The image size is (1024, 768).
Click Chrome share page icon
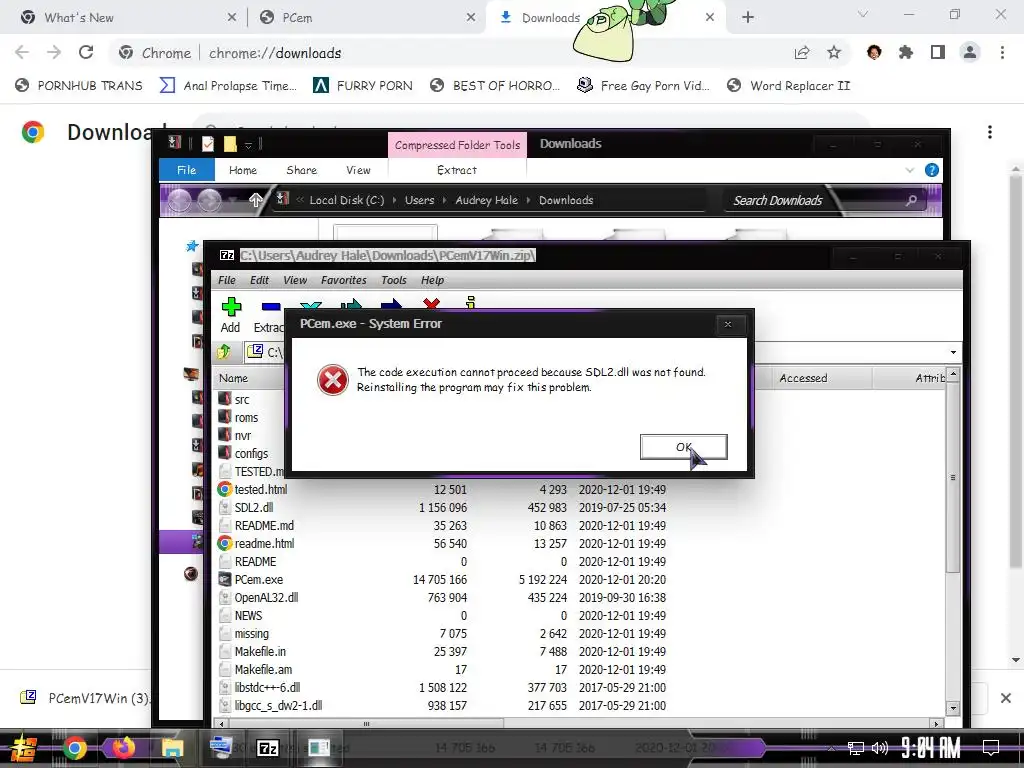coord(802,52)
